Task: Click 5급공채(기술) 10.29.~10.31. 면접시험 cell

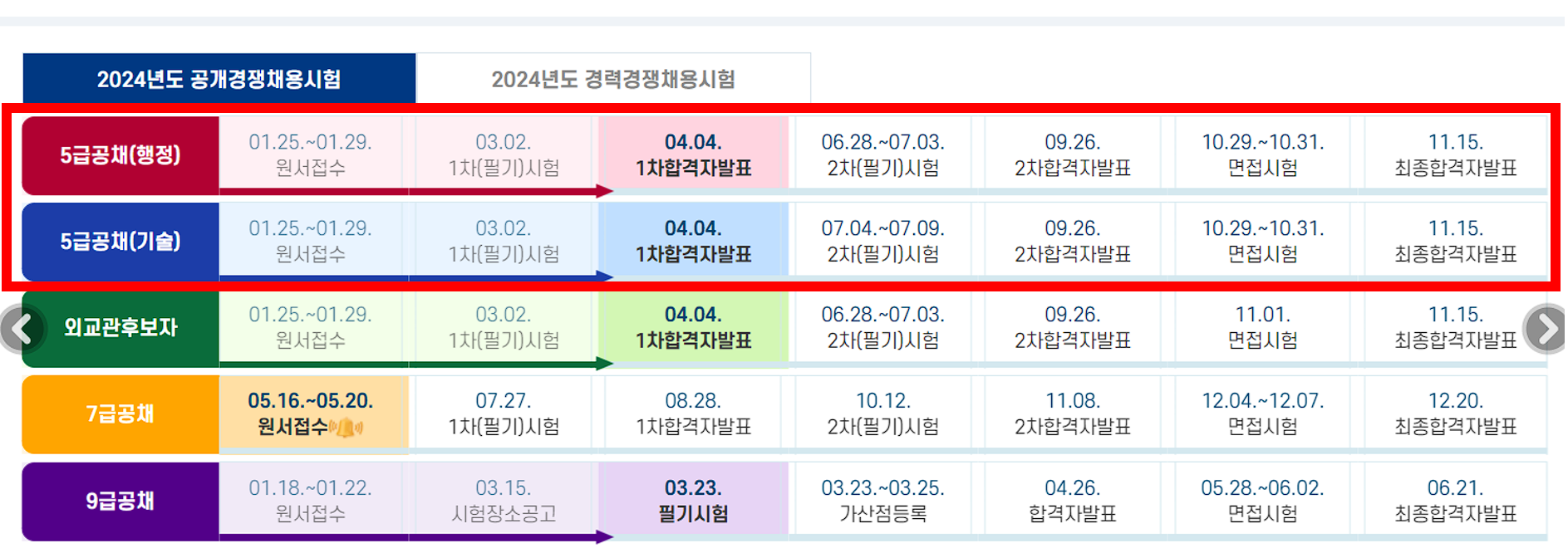Action: coord(1263,241)
